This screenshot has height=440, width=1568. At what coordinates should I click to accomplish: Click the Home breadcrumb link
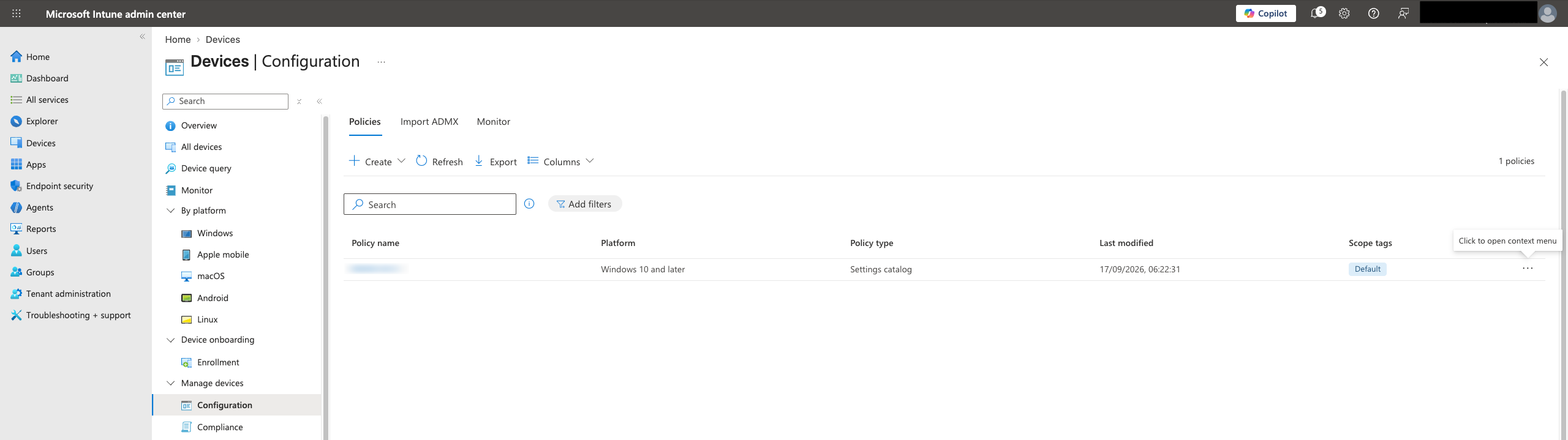178,39
